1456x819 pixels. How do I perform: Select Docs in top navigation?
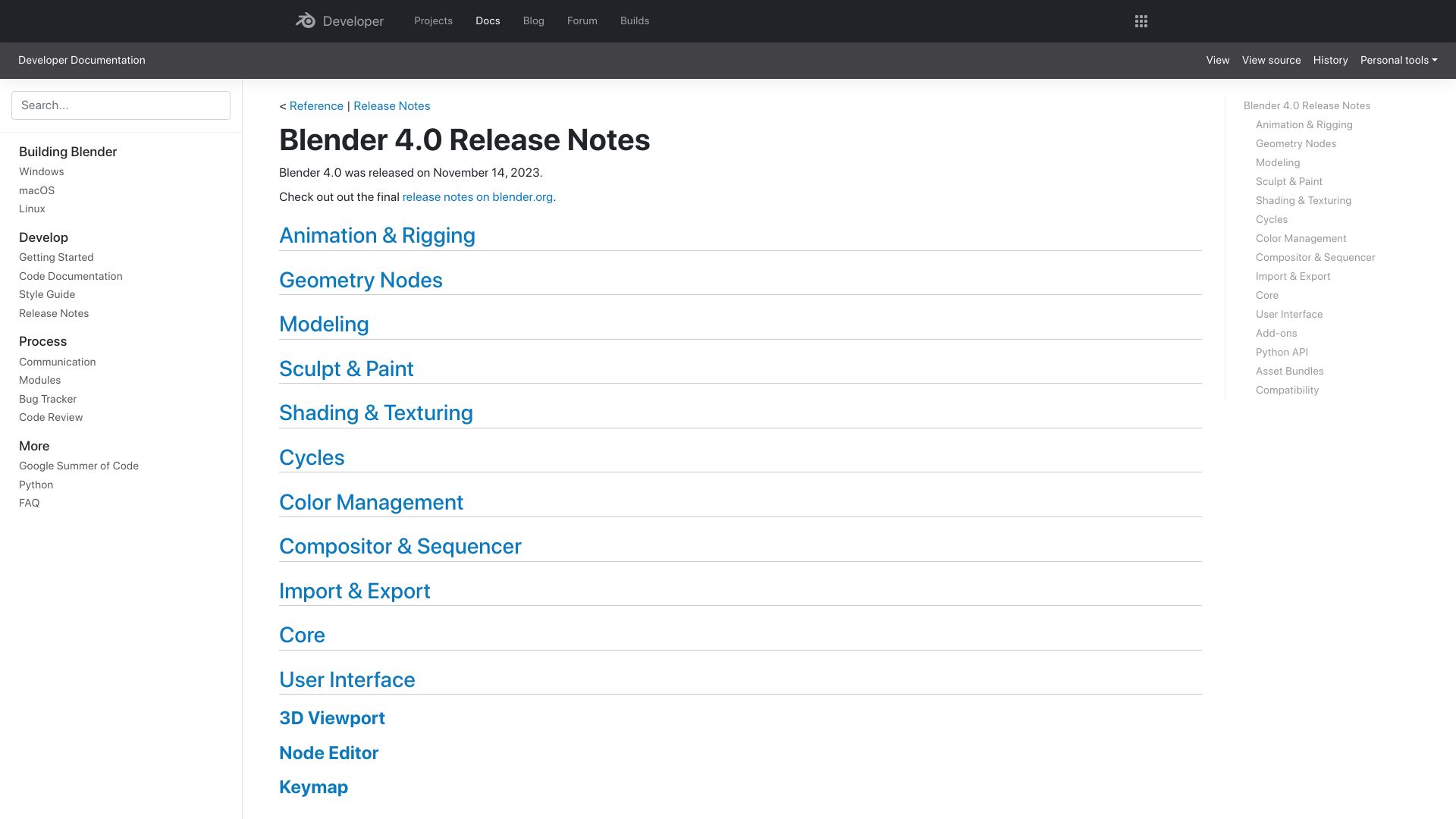tap(488, 21)
